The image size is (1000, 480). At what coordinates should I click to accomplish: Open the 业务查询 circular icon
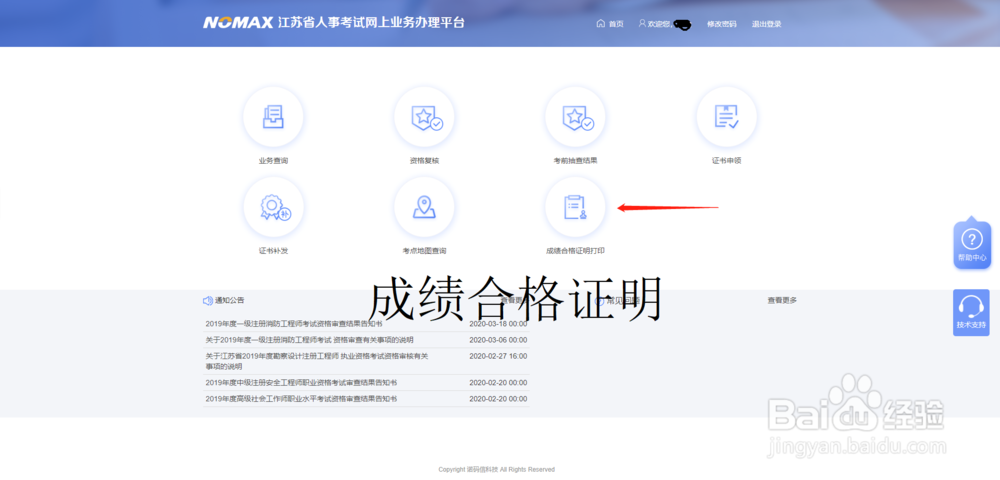[x=273, y=117]
